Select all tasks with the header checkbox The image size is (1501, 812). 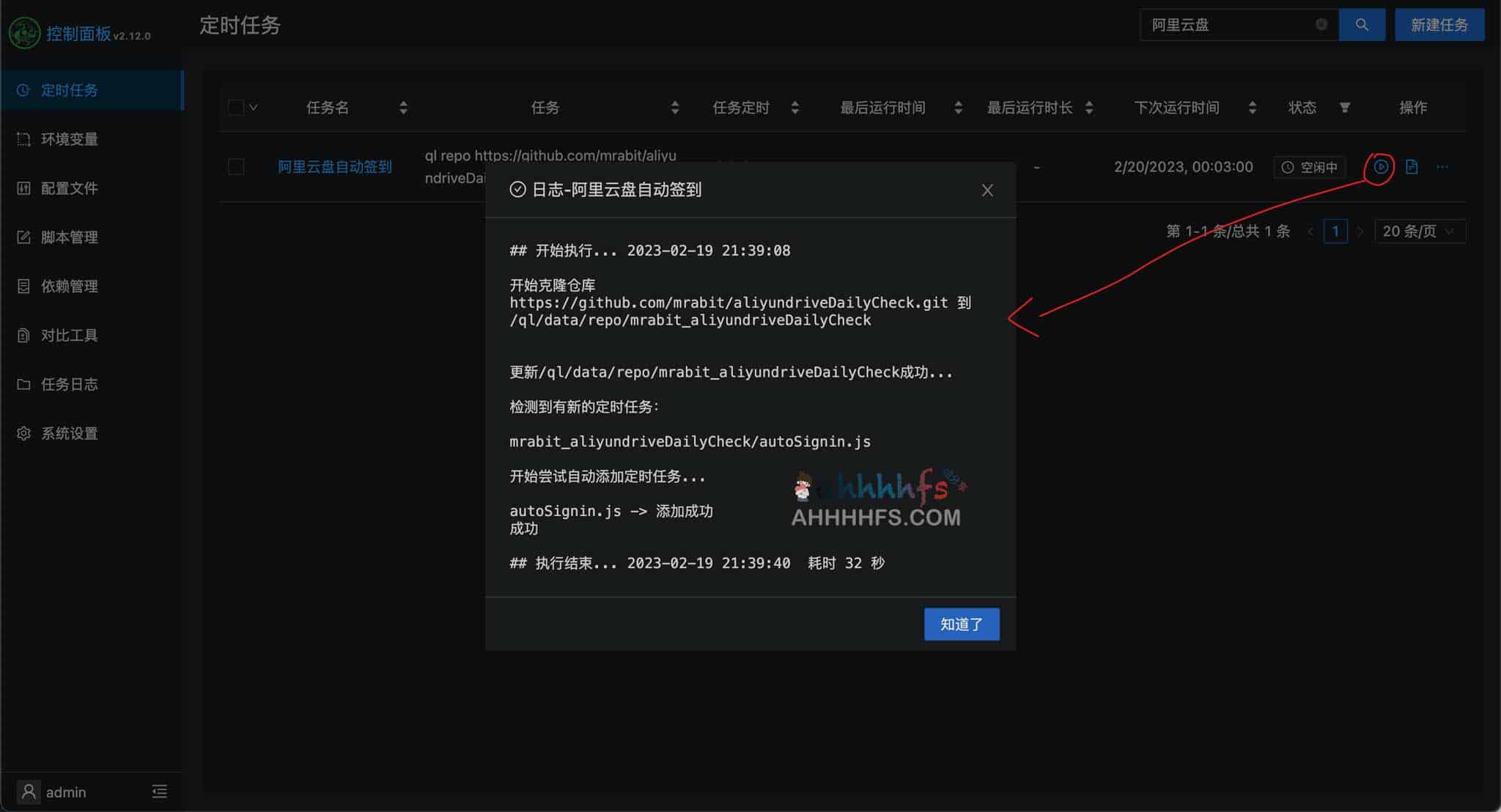[235, 107]
